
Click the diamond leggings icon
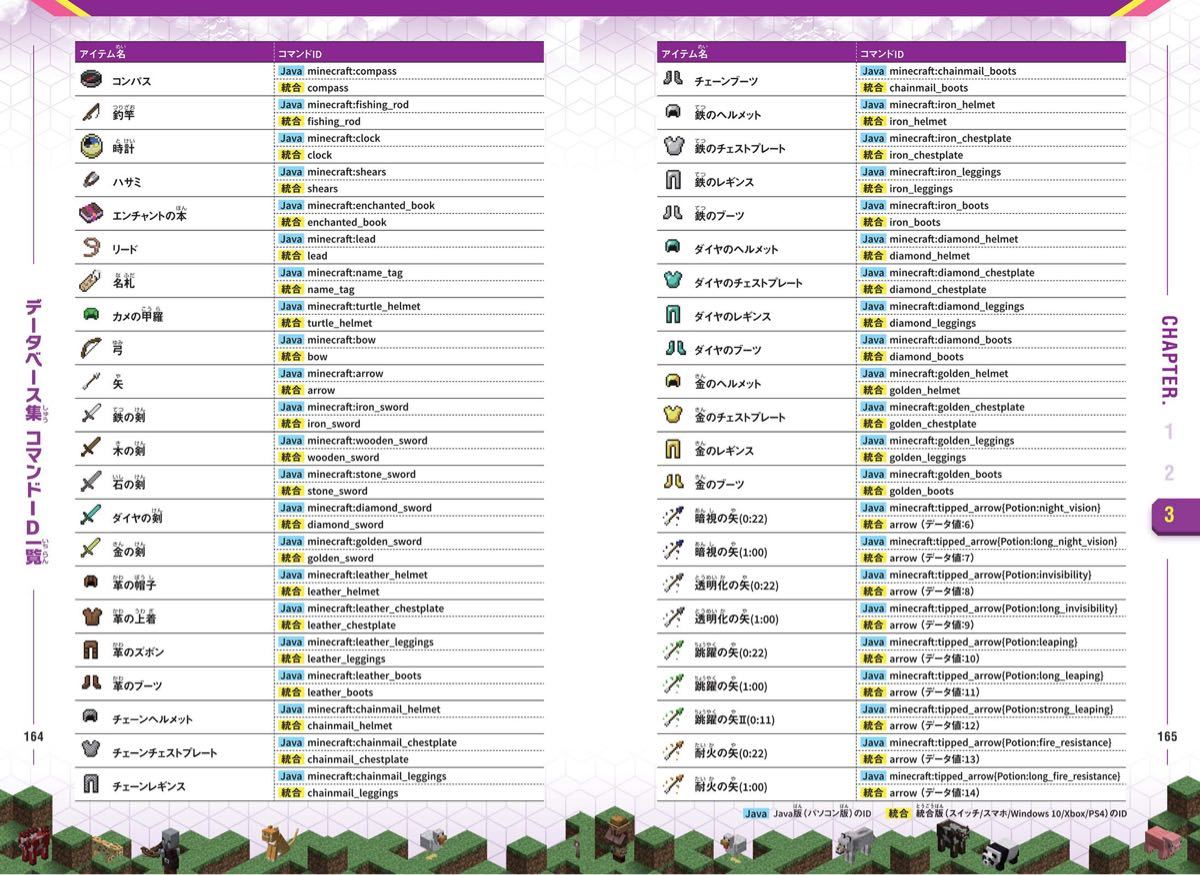click(x=672, y=315)
